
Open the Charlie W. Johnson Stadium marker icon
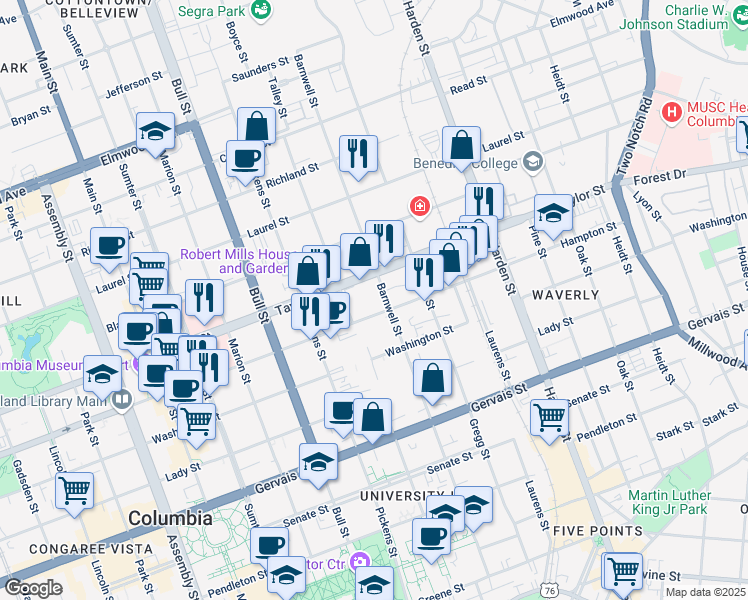[x=739, y=18]
